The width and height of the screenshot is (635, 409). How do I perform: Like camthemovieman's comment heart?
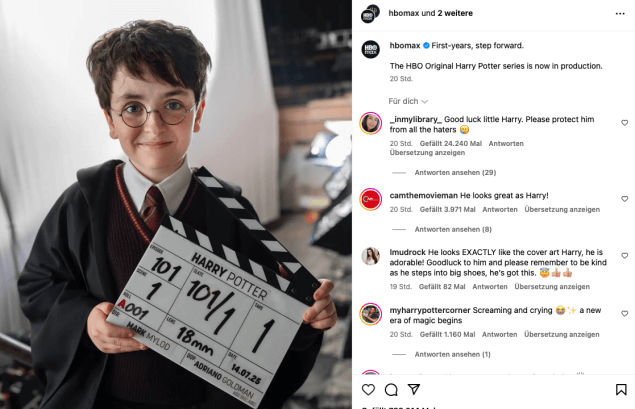tap(624, 199)
